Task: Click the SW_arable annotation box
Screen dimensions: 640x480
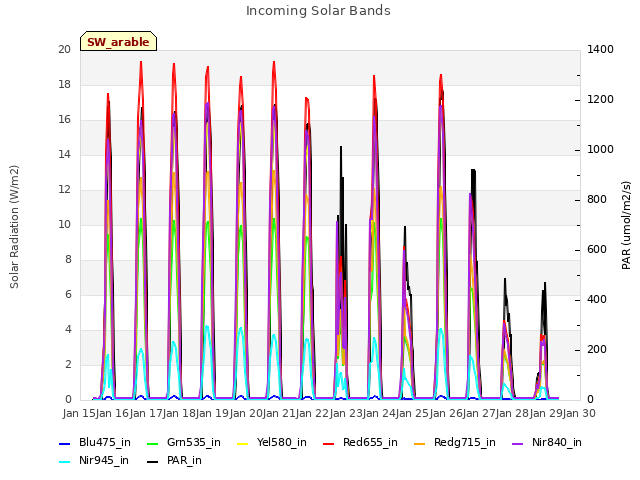Action: coord(118,41)
